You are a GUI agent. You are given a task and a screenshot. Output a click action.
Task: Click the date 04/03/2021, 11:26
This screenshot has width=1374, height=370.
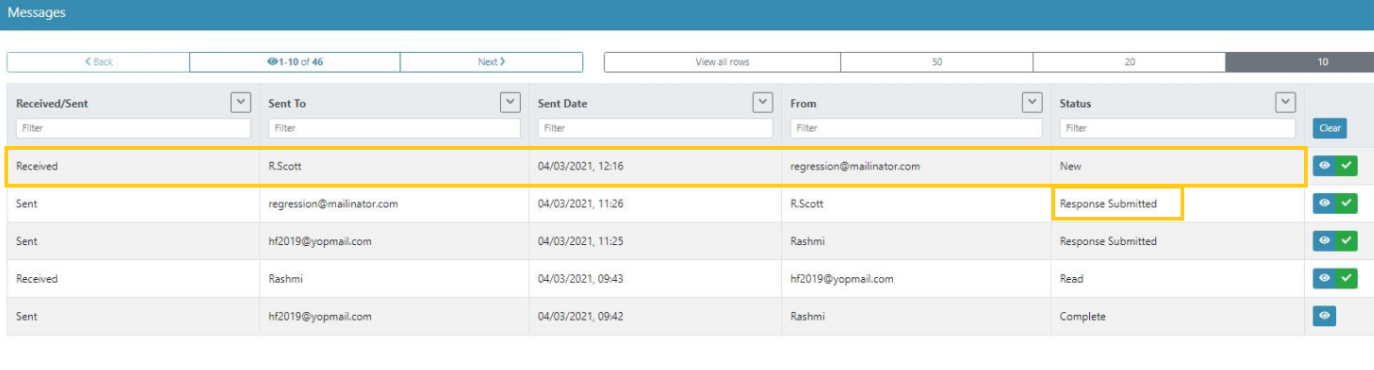[580, 203]
